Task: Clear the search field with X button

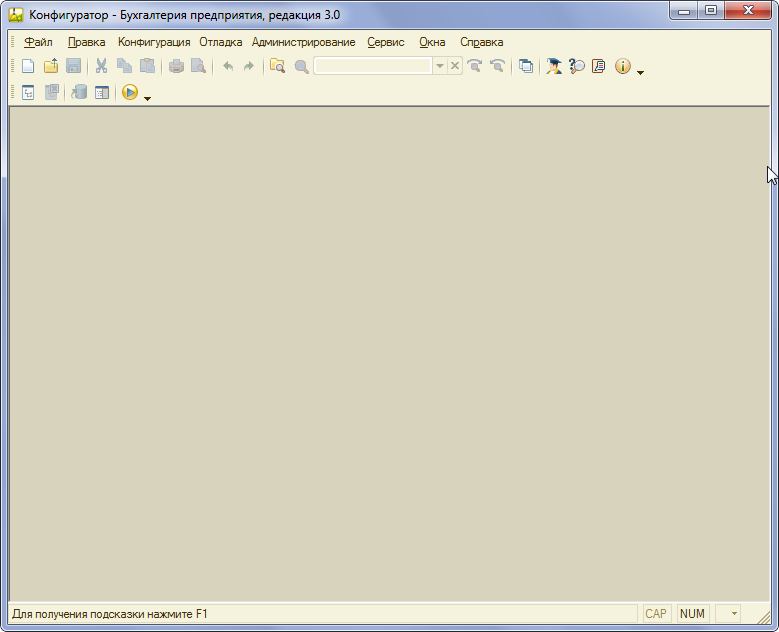Action: click(455, 66)
